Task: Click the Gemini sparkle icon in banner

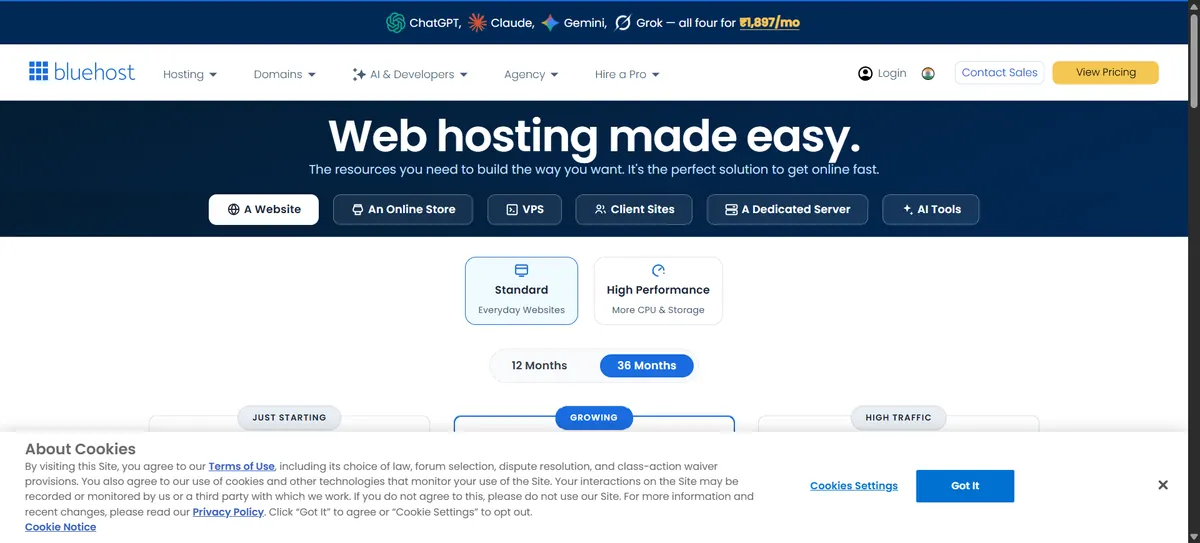Action: pos(550,22)
